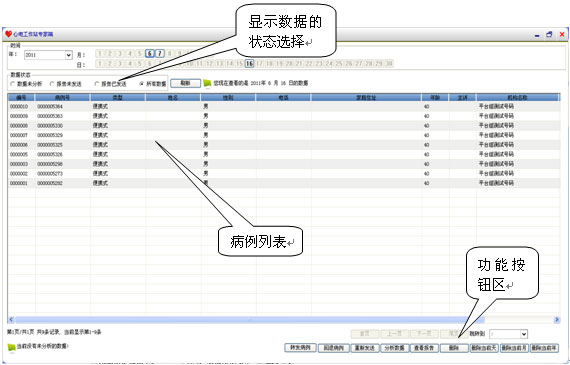Click the green flag icon in status bar
The height and width of the screenshot is (365, 570).
tap(12, 347)
